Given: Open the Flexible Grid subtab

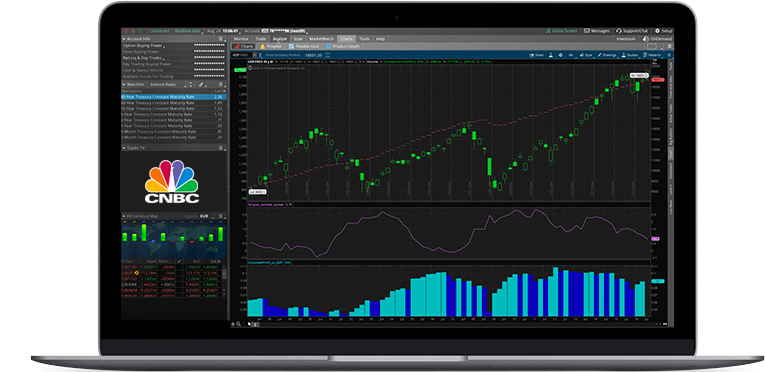Looking at the screenshot, I should tap(304, 46).
